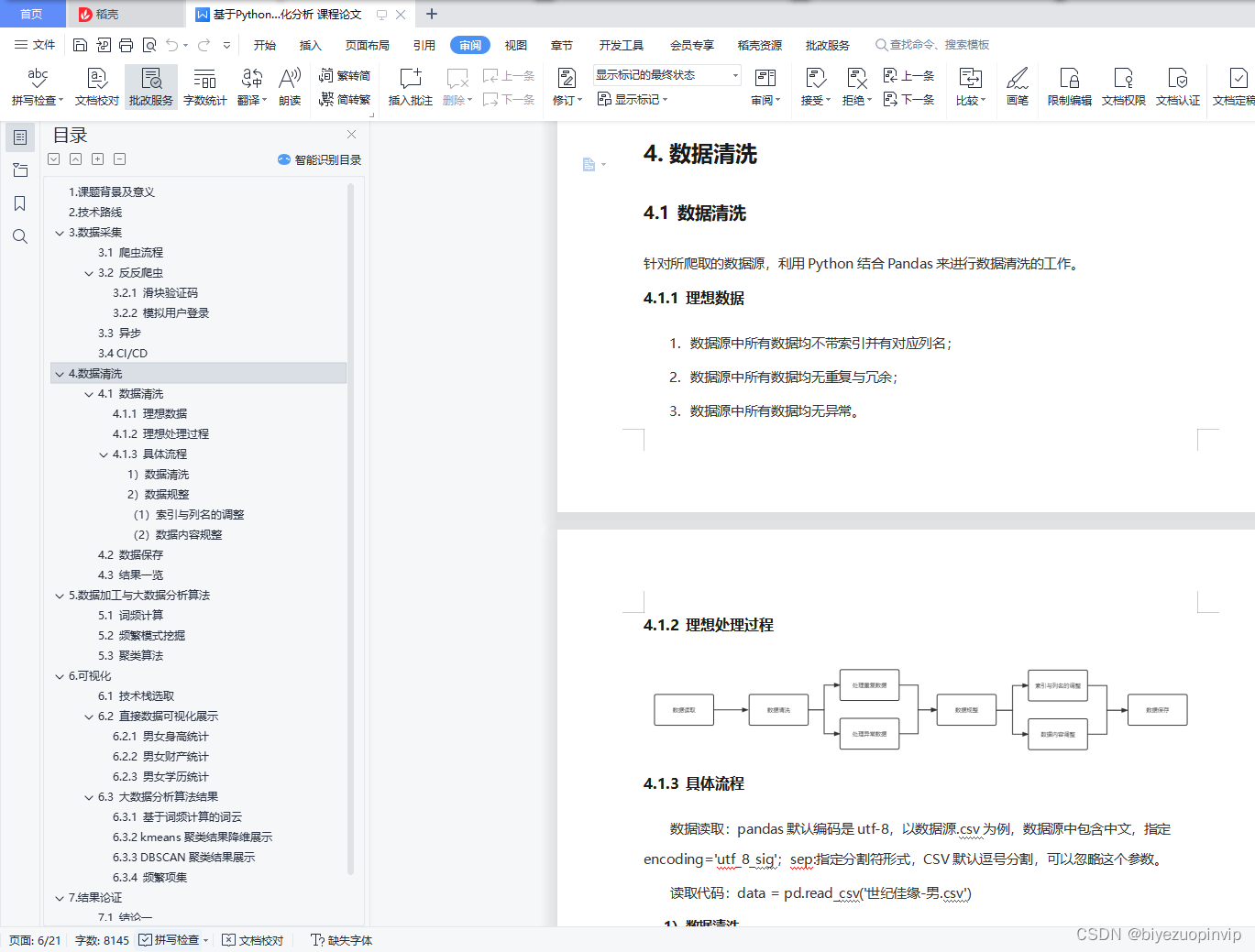The width and height of the screenshot is (1255, 952).
Task: Click the command search field 查找命令
Action: click(932, 45)
